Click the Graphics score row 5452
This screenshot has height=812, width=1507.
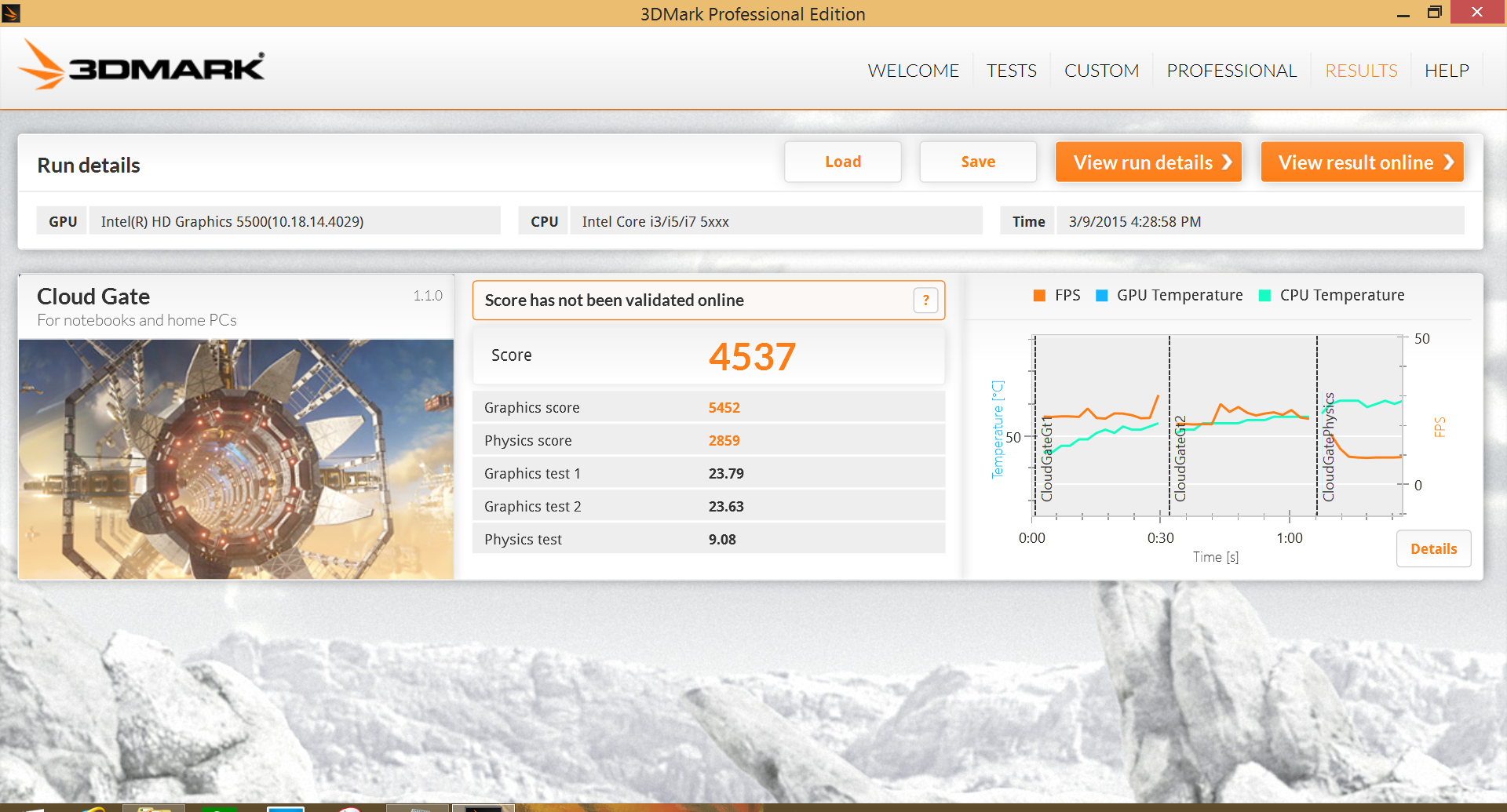(709, 407)
